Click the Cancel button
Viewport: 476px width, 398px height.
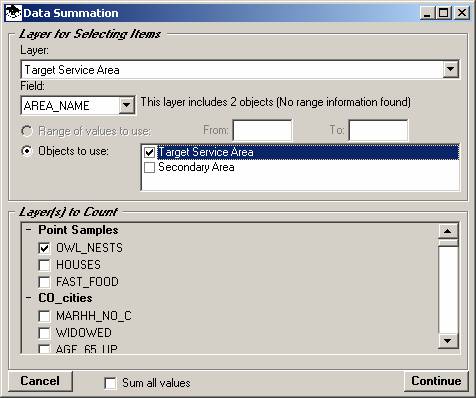(40, 381)
